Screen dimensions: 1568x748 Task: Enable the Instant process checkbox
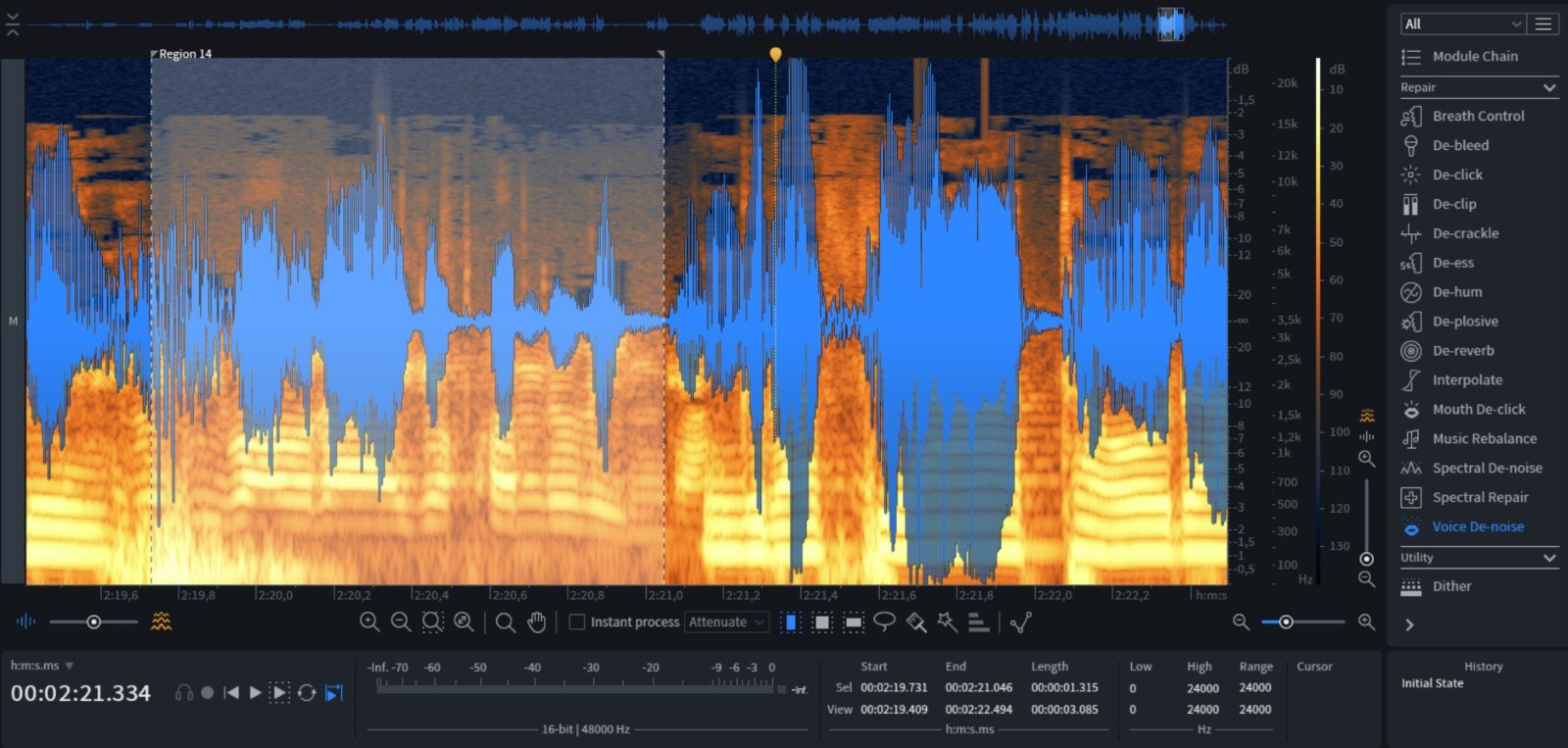click(577, 622)
